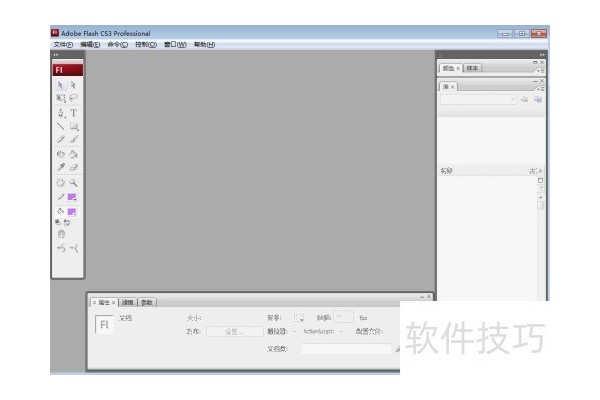Switch to the 样本 swatches tab
This screenshot has width=600, height=400.
pyautogui.click(x=472, y=68)
